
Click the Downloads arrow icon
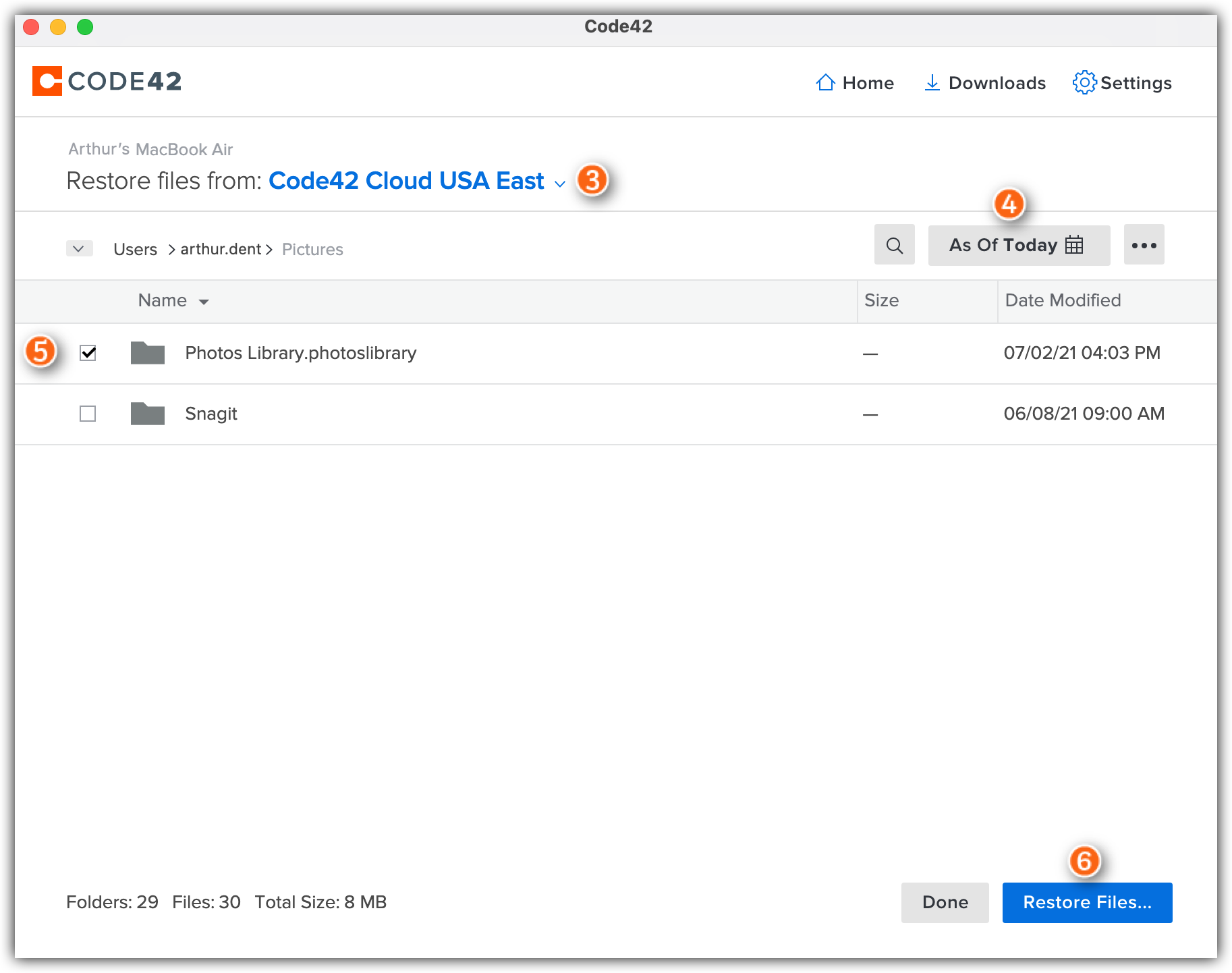point(932,82)
